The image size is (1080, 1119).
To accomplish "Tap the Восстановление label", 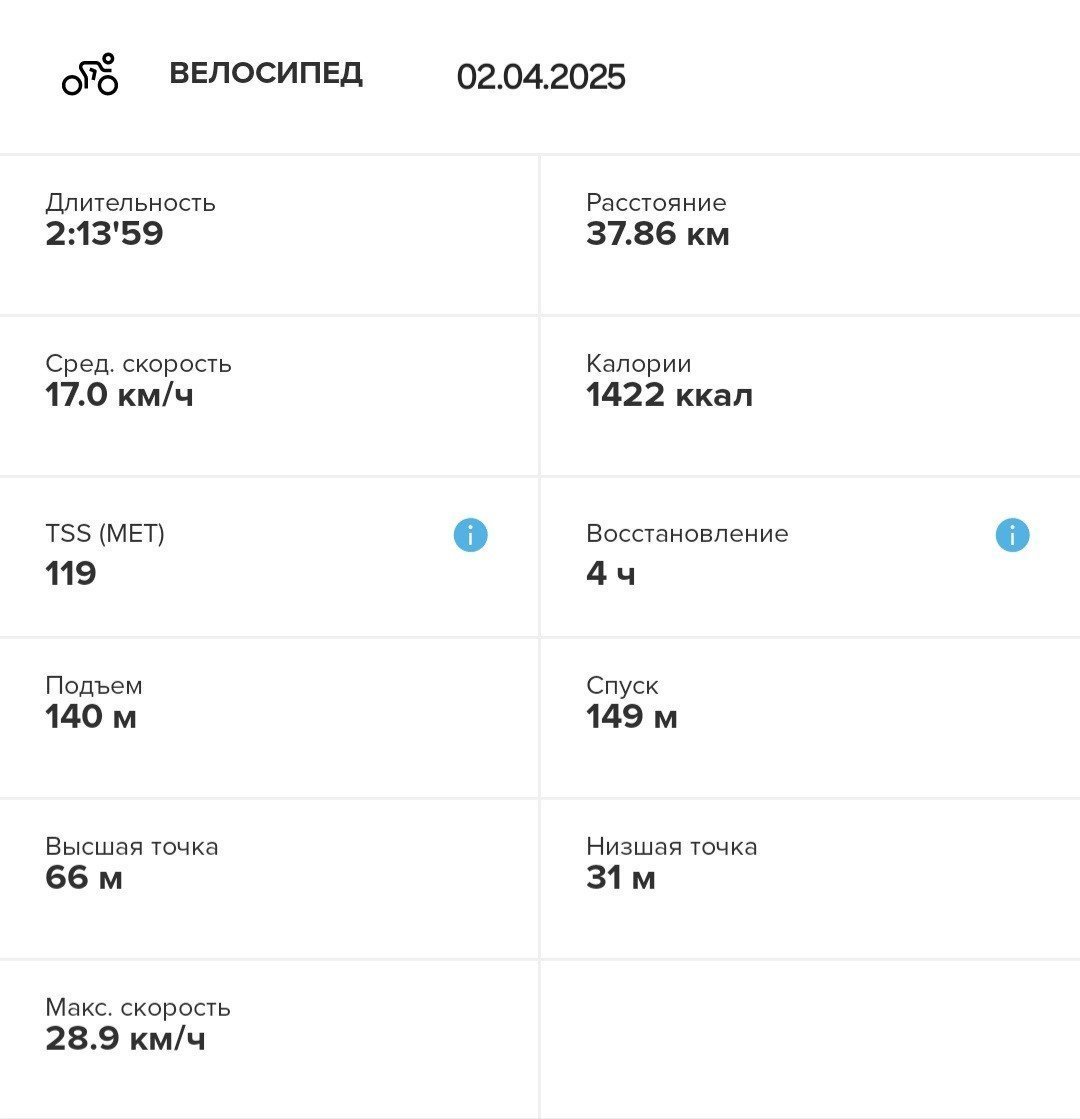I will 687,533.
